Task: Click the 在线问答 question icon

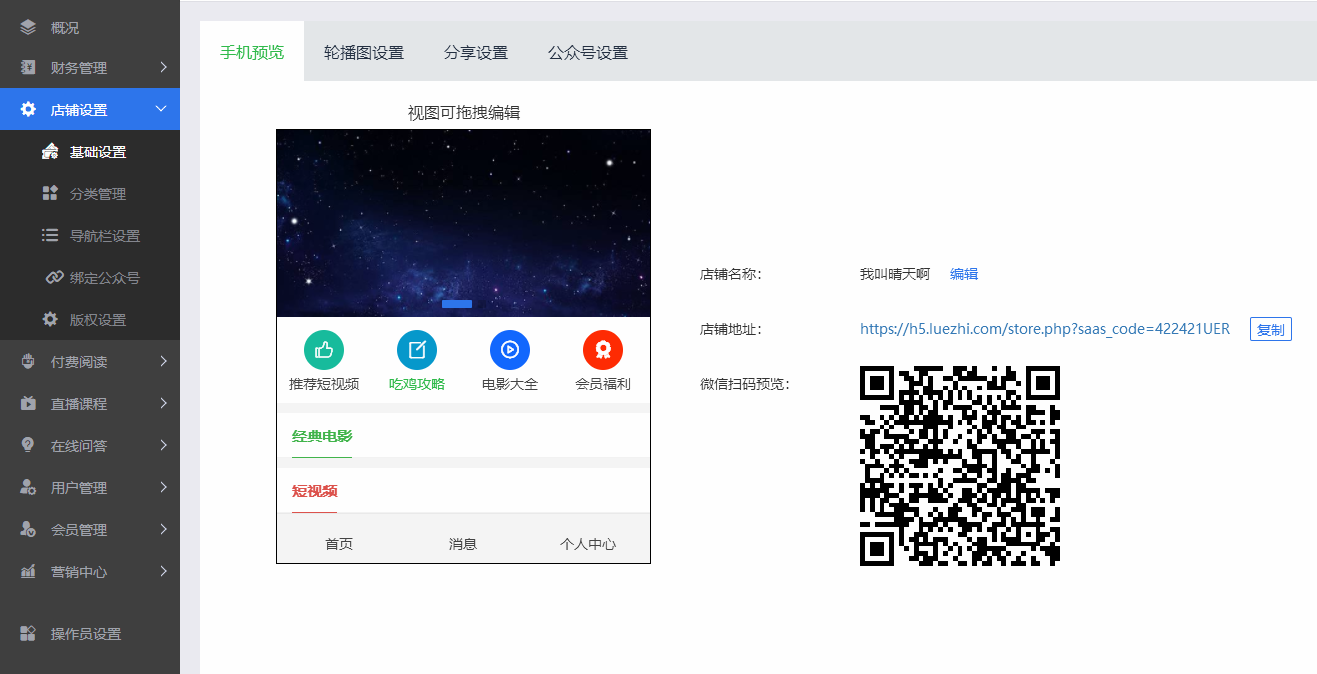Action: point(28,446)
